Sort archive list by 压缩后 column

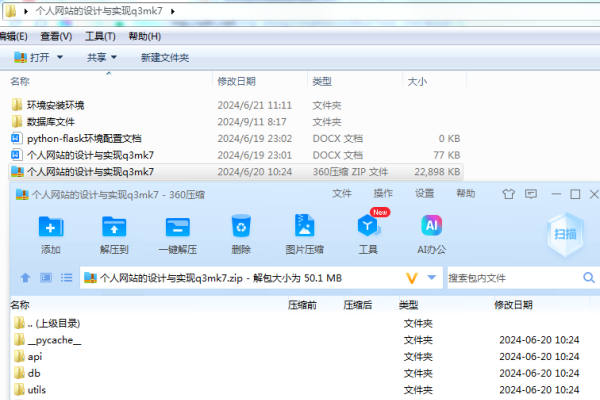(x=357, y=305)
